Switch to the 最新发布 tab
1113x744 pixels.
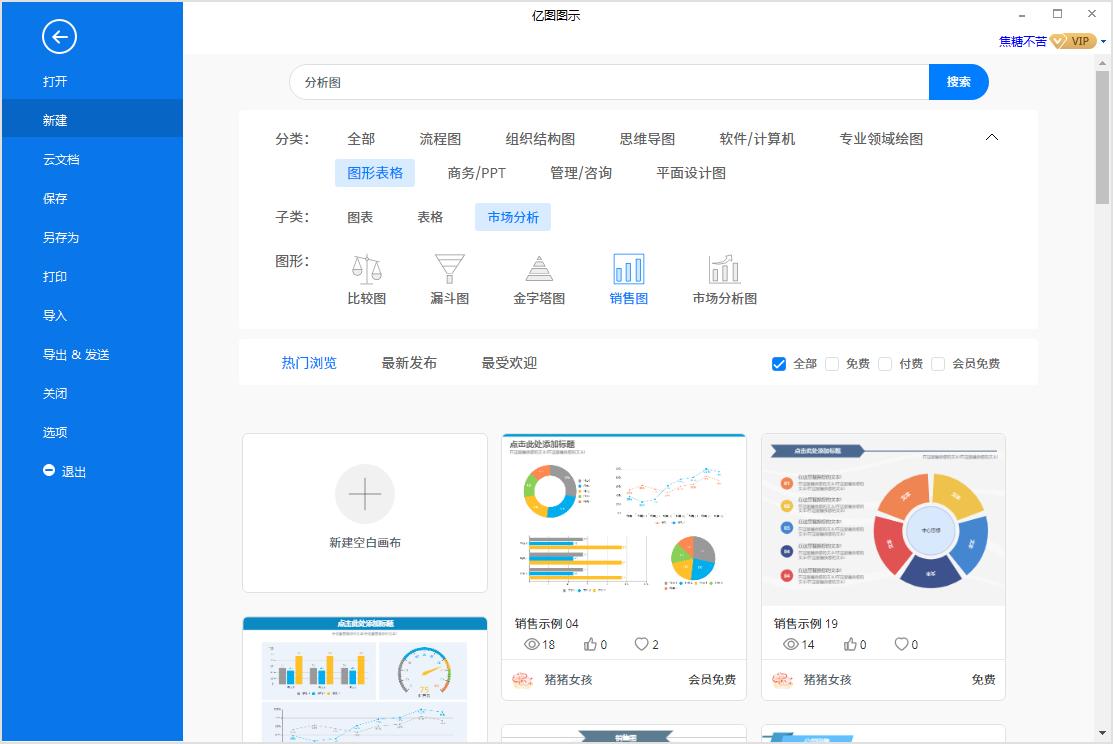410,363
